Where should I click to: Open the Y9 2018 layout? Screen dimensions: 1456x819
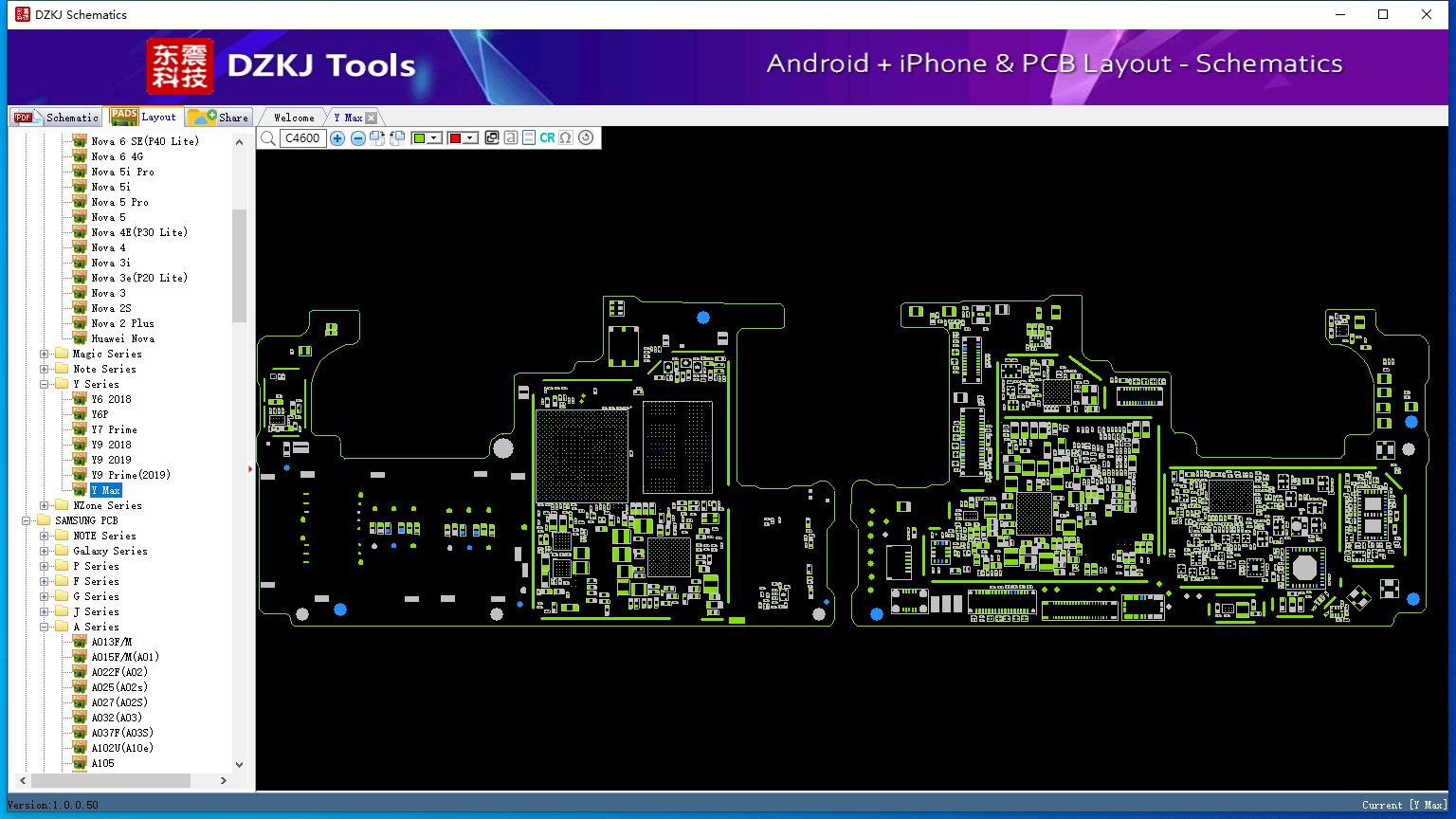[x=111, y=445]
